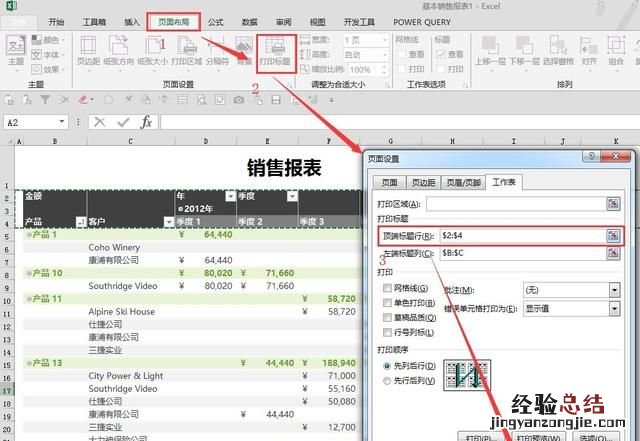Screen dimensions: 640x441
Task: Click range selector icon for 打印区域 field
Action: pyautogui.click(x=613, y=203)
